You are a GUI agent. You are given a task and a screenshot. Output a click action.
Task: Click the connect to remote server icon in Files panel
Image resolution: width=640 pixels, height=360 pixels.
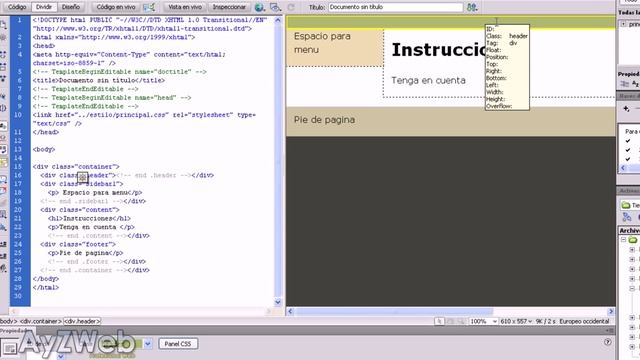[627, 218]
